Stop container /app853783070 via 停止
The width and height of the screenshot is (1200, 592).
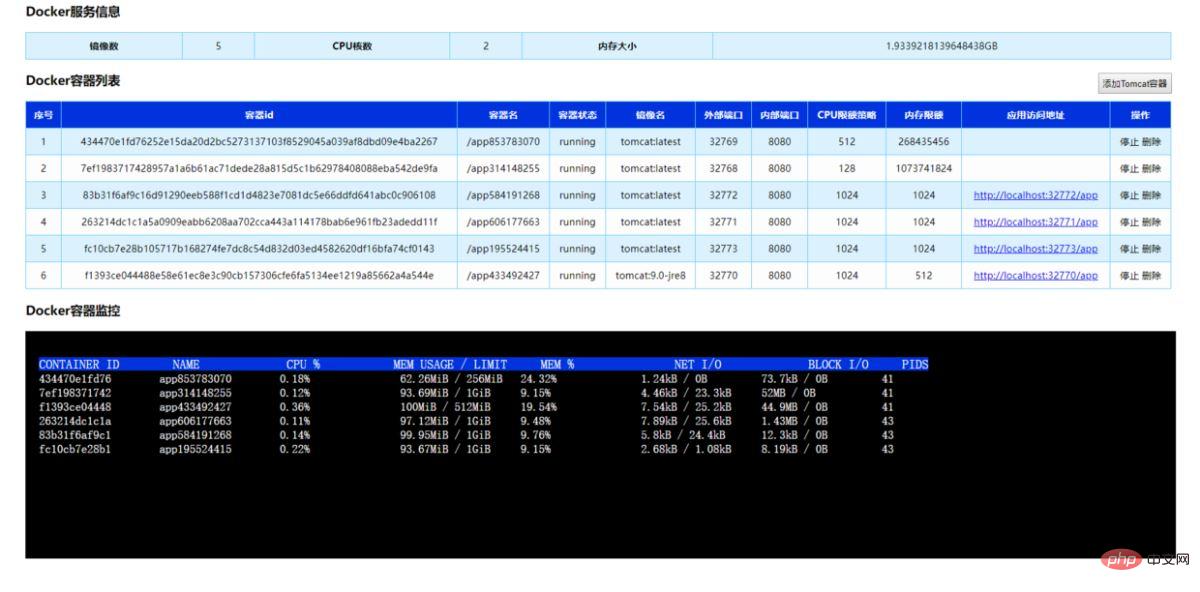click(1129, 142)
